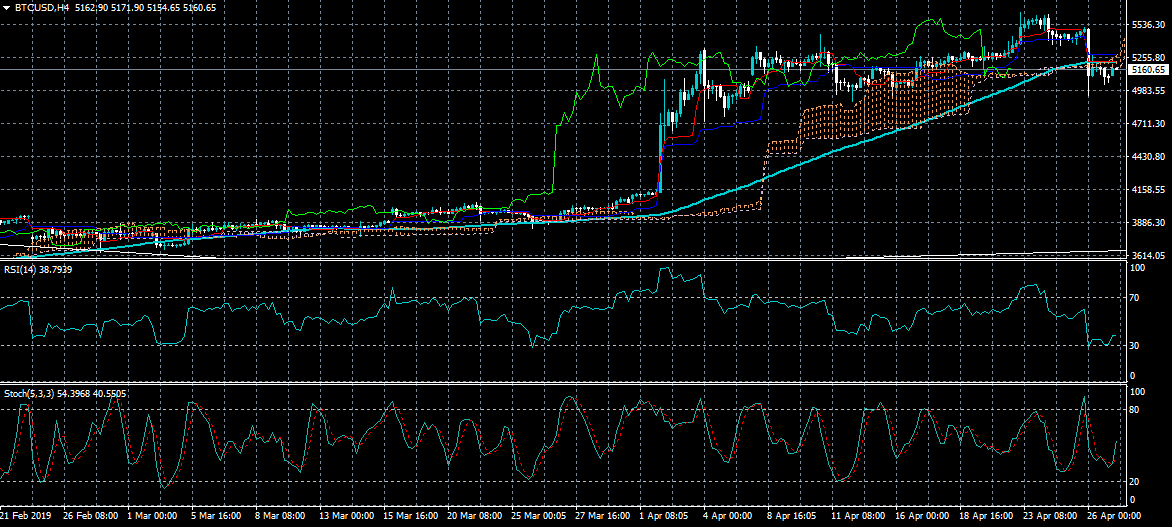The width and height of the screenshot is (1172, 527).
Task: Click the 5536.30 price axis label
Action: pos(1147,24)
